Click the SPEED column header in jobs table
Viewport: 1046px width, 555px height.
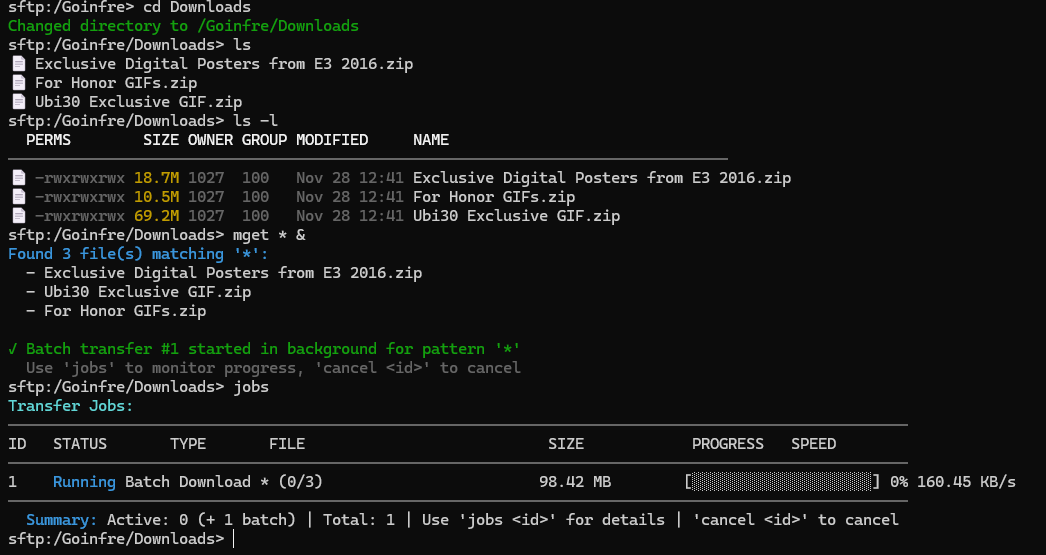813,444
